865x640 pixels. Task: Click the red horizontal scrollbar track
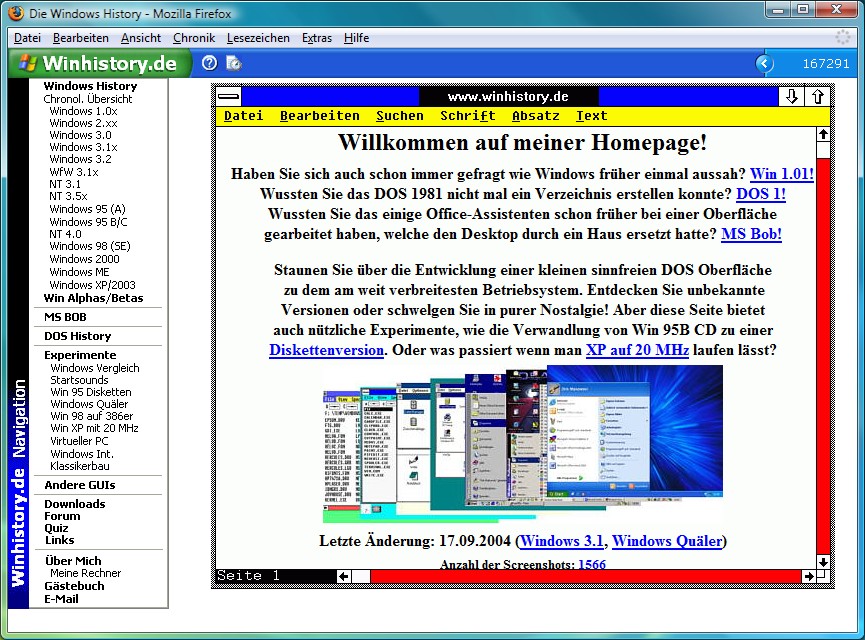click(x=586, y=577)
